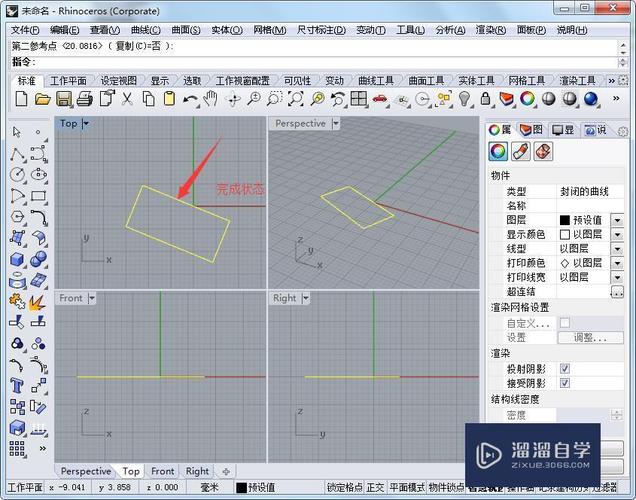Click the blue render sphere icon
The width and height of the screenshot is (636, 500).
click(591, 99)
